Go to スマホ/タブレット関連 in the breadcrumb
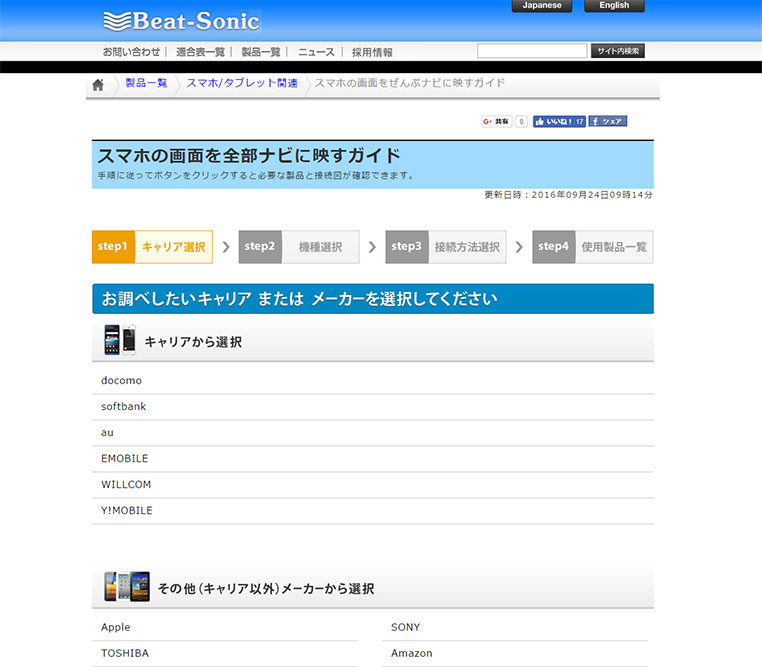Screen dimensions: 762x667 (242, 83)
